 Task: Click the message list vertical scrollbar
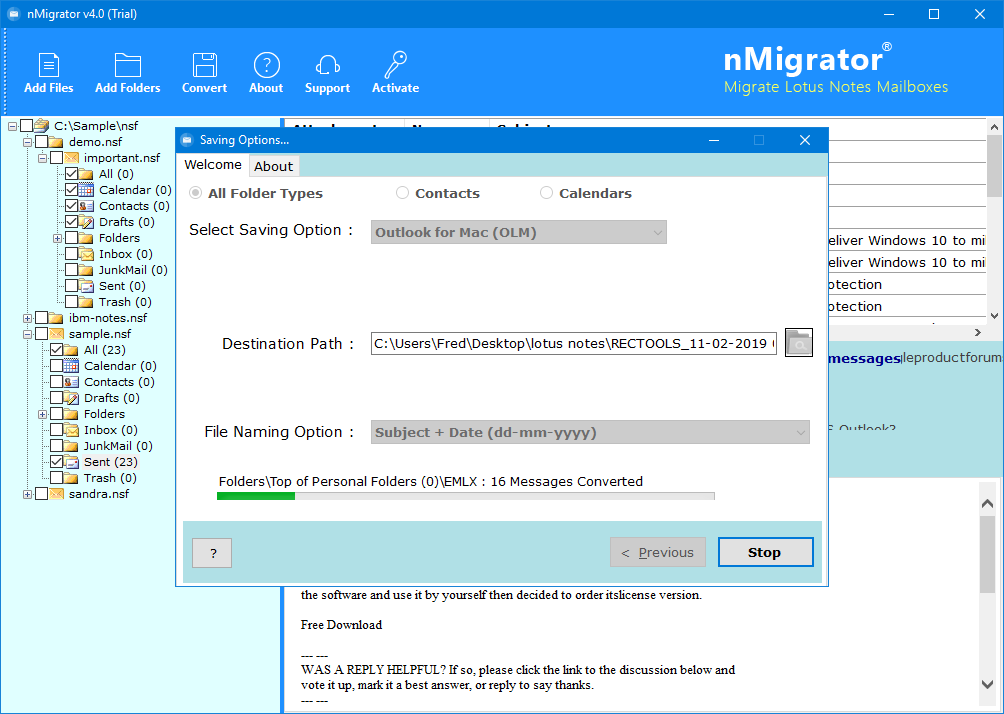tap(994, 221)
